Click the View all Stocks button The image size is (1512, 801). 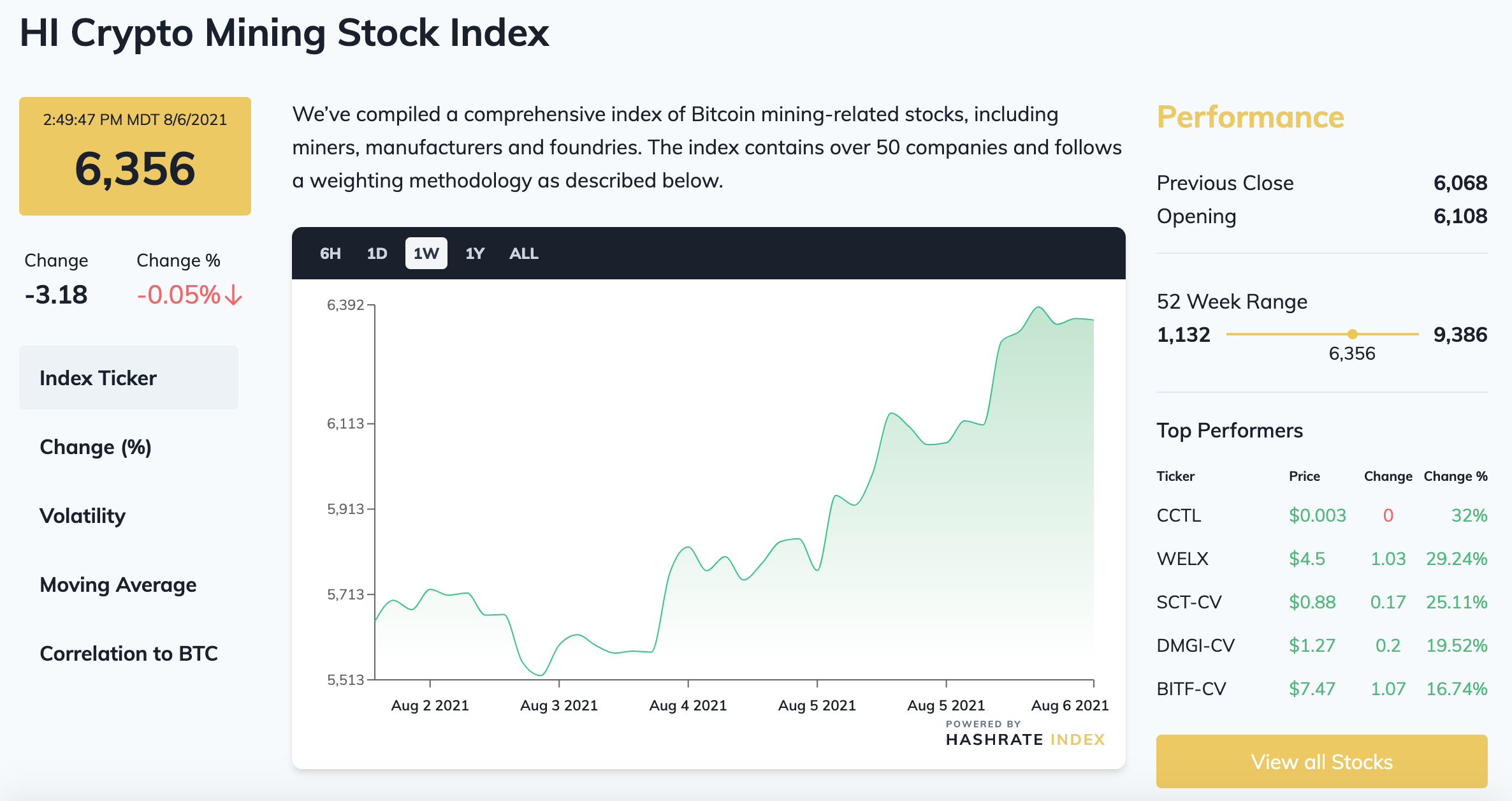1321,761
